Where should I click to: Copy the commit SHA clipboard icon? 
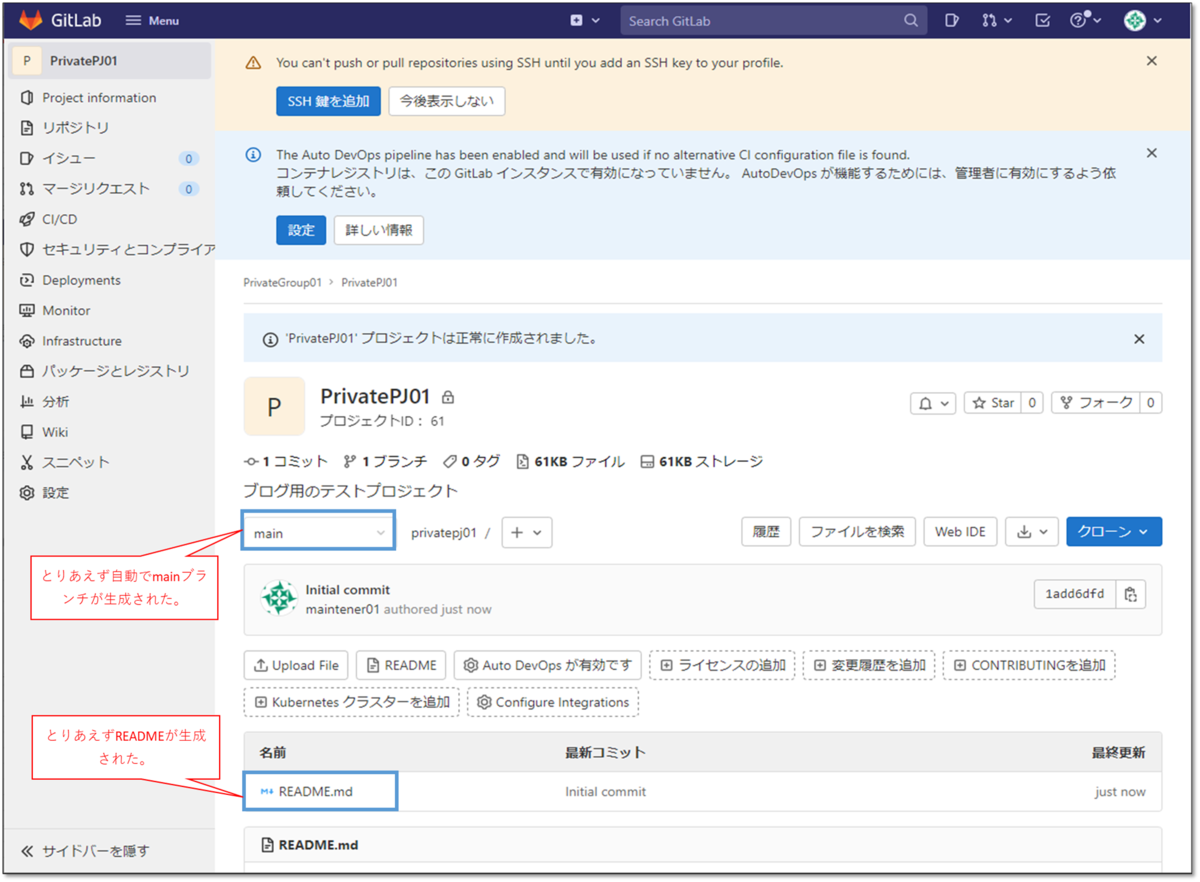1131,594
